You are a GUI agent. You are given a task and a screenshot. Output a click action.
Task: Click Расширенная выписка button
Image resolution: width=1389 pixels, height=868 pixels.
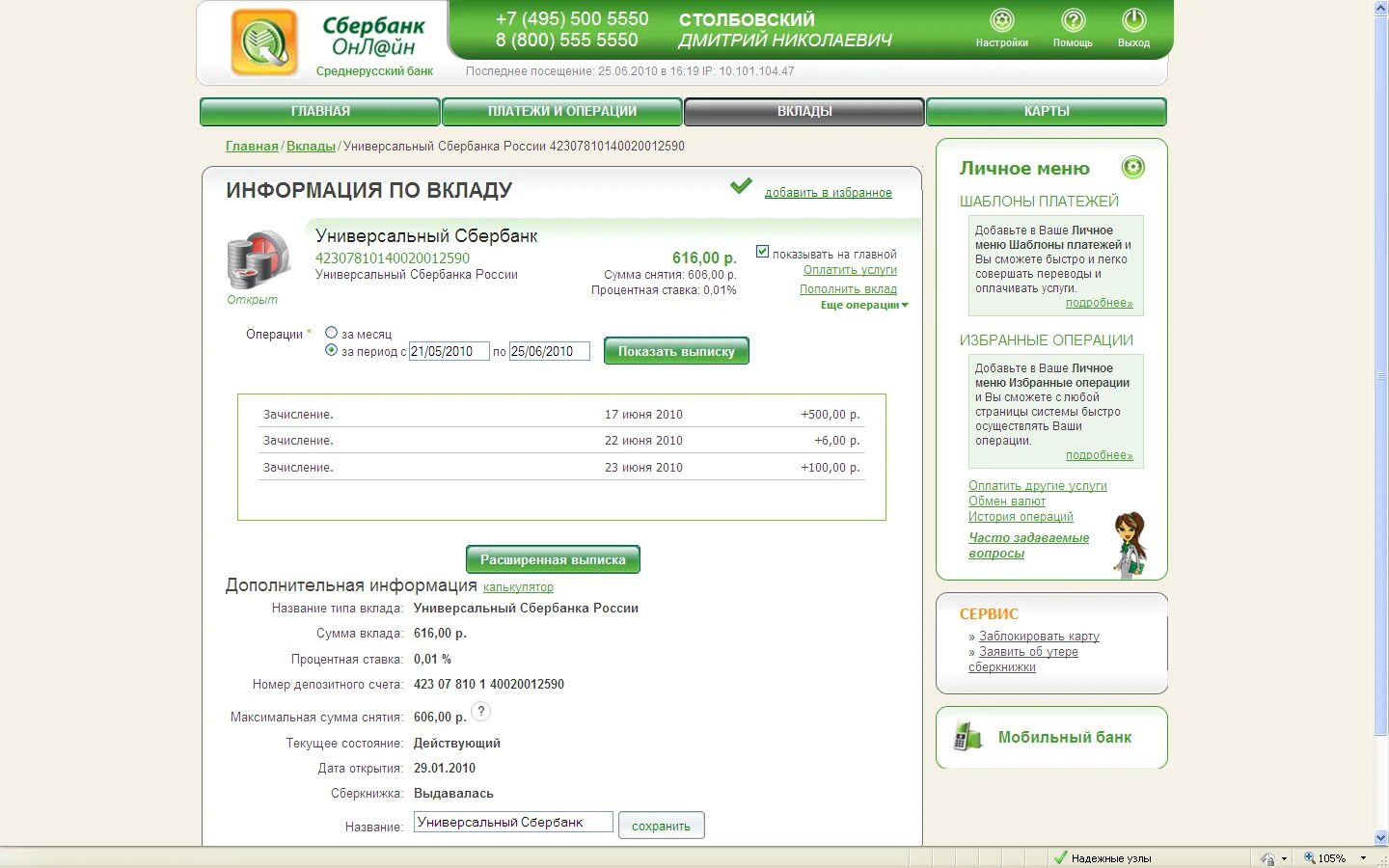tap(553, 559)
